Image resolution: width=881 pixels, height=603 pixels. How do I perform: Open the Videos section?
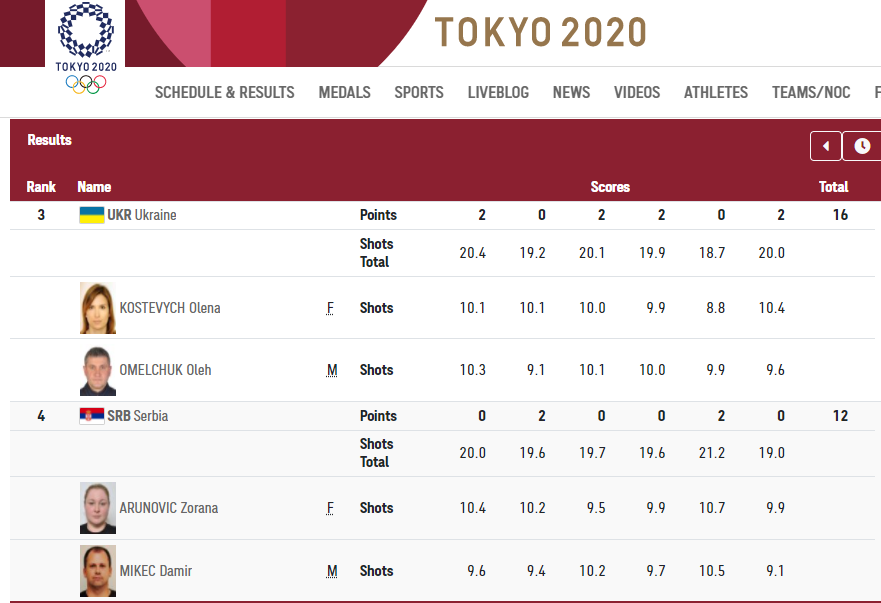coord(637,92)
